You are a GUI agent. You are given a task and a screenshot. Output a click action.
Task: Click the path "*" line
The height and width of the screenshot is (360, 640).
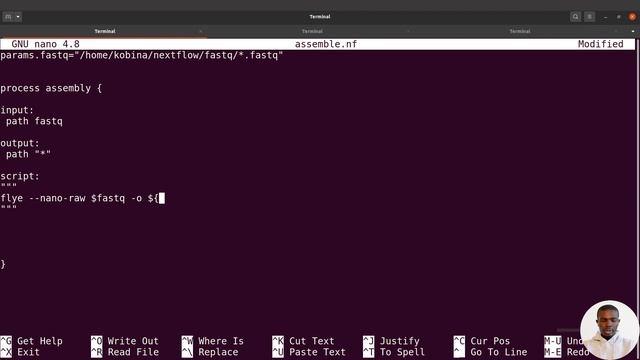coord(28,154)
